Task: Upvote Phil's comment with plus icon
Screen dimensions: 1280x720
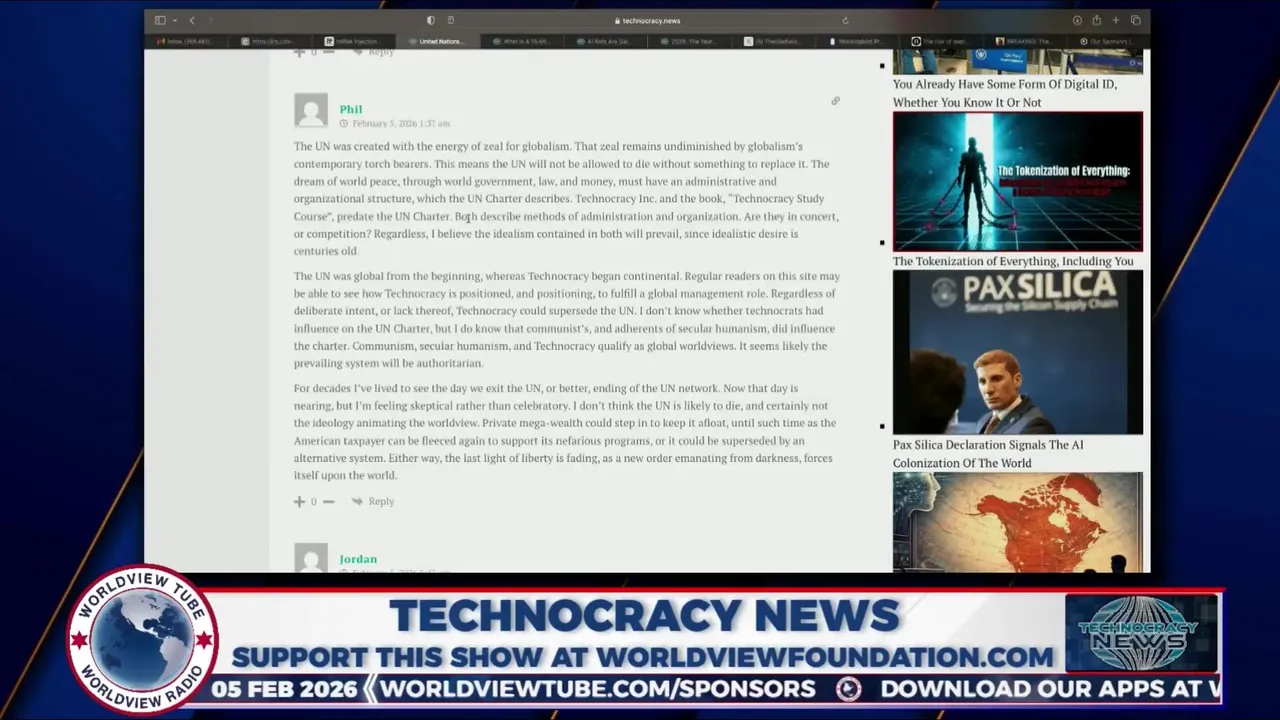Action: pyautogui.click(x=299, y=501)
